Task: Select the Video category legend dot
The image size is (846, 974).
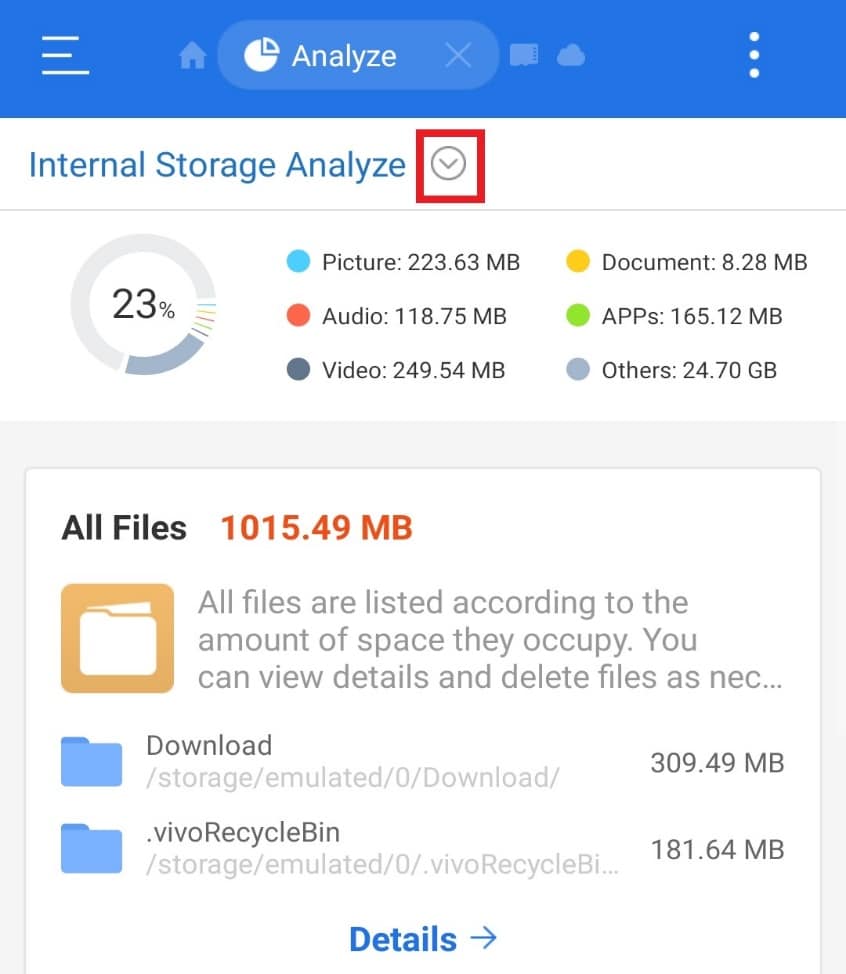Action: coord(299,370)
